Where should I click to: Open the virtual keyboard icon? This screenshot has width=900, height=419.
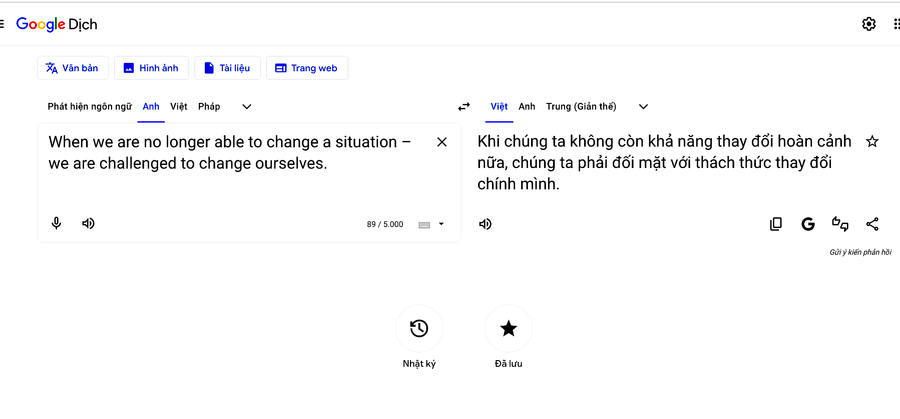point(424,224)
